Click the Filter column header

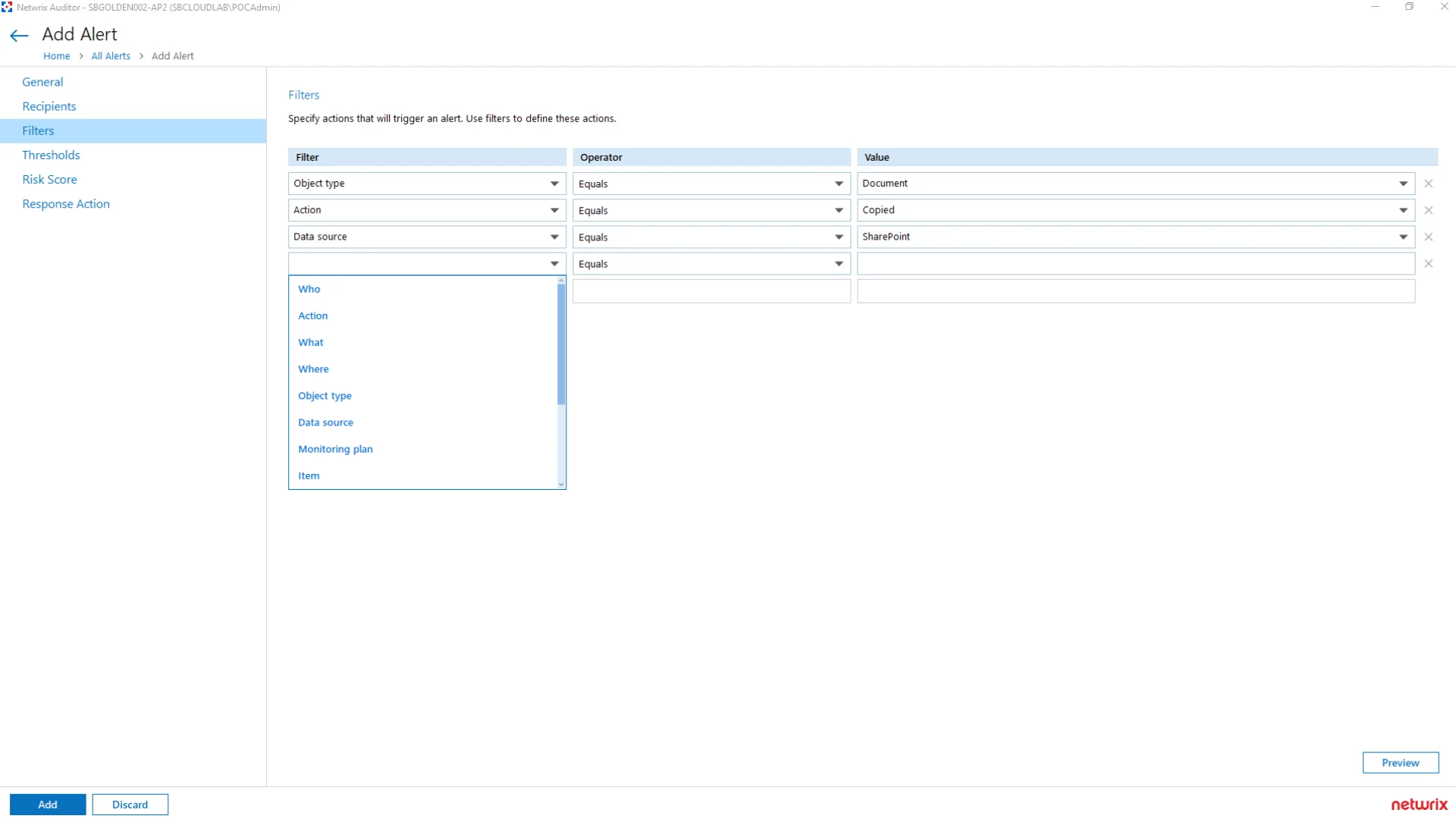[427, 157]
